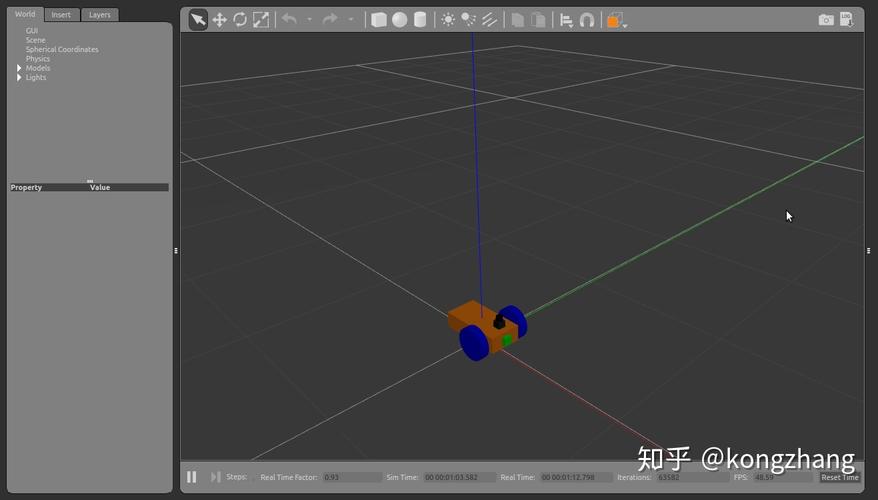Screen dimensions: 878x500
Task: Add a point light
Action: 448,20
